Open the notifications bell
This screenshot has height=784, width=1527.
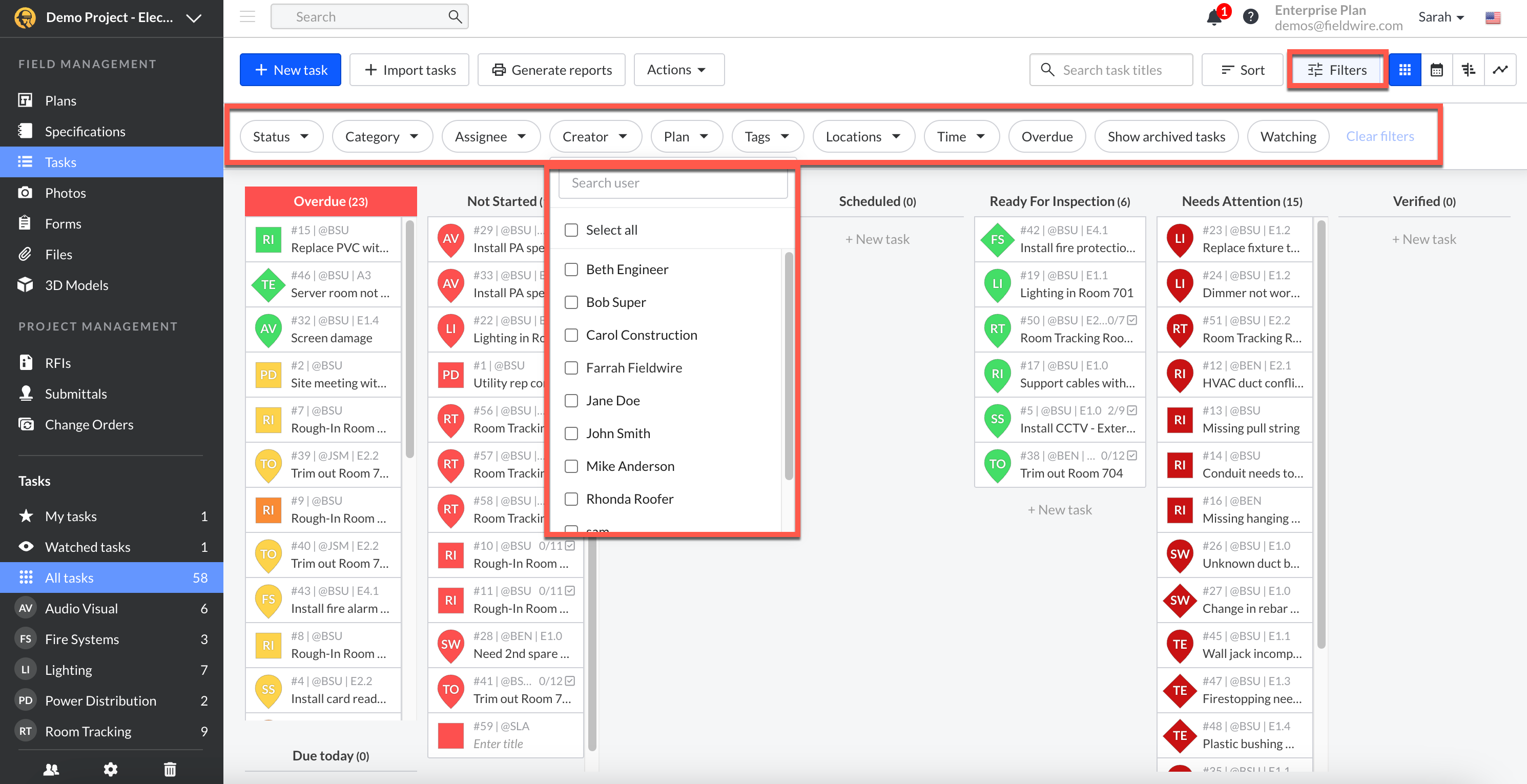click(1213, 17)
